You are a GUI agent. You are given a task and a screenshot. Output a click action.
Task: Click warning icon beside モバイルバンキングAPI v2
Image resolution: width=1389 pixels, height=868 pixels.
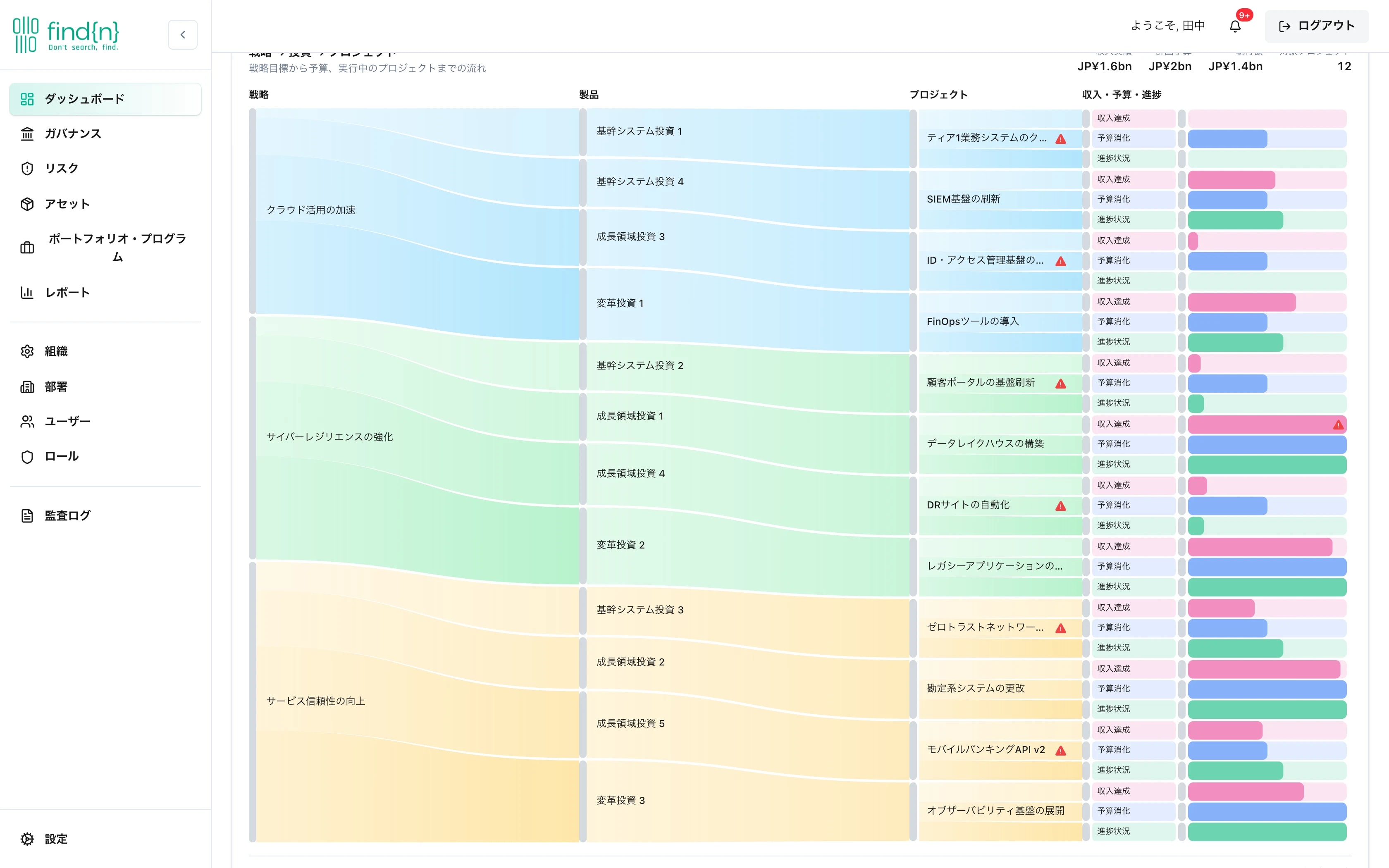1061,750
